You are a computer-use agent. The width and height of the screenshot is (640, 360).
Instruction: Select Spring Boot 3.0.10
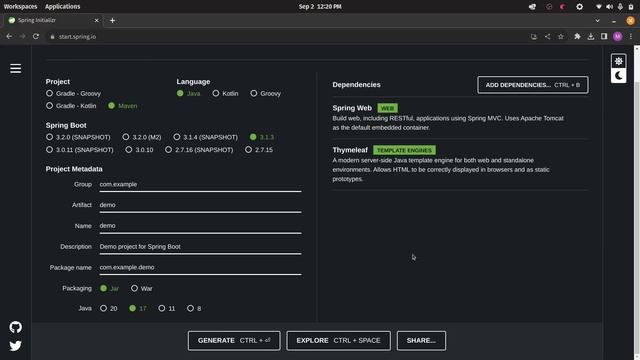(x=140, y=150)
